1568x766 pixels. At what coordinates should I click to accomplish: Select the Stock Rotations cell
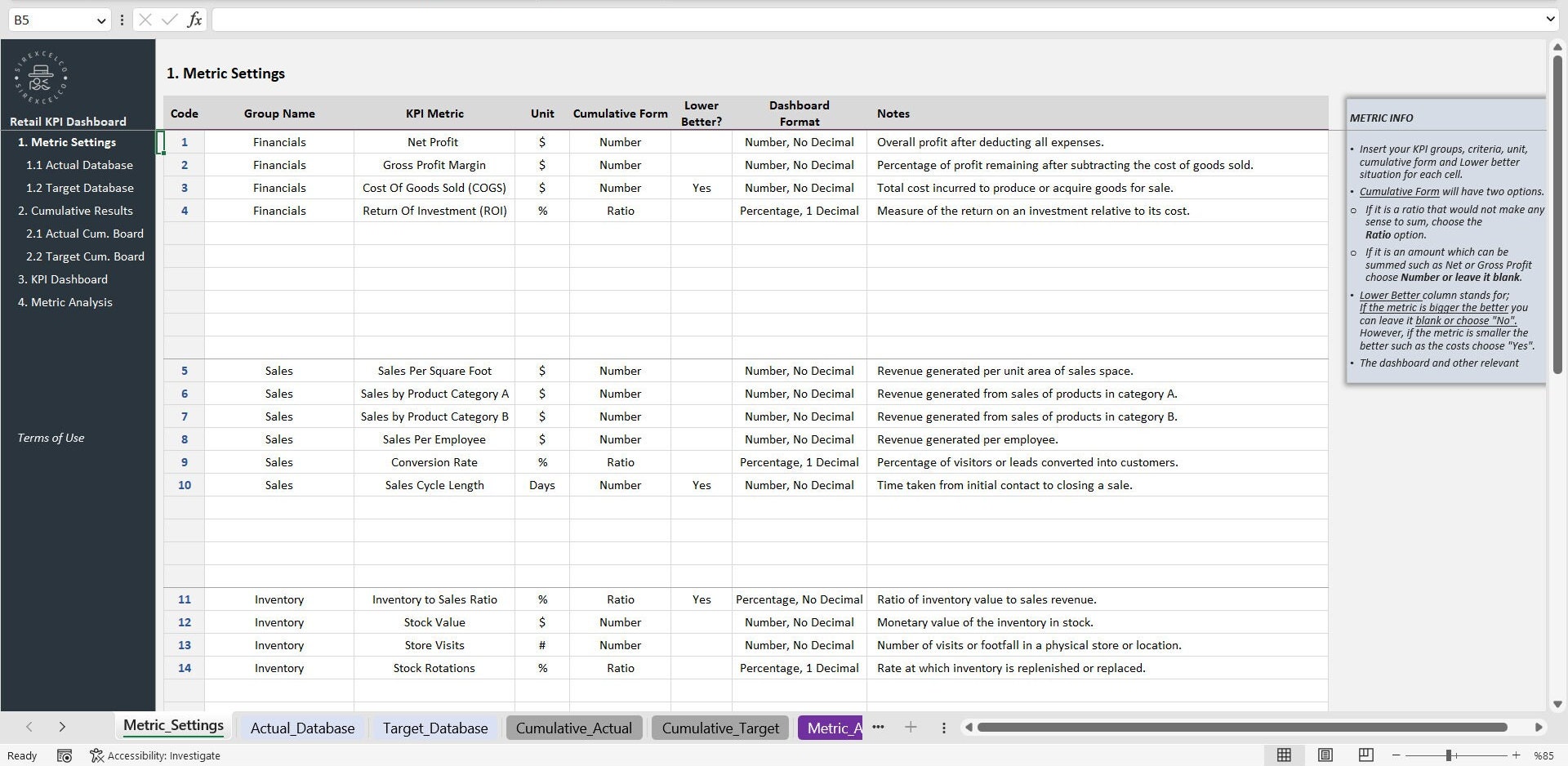click(434, 668)
